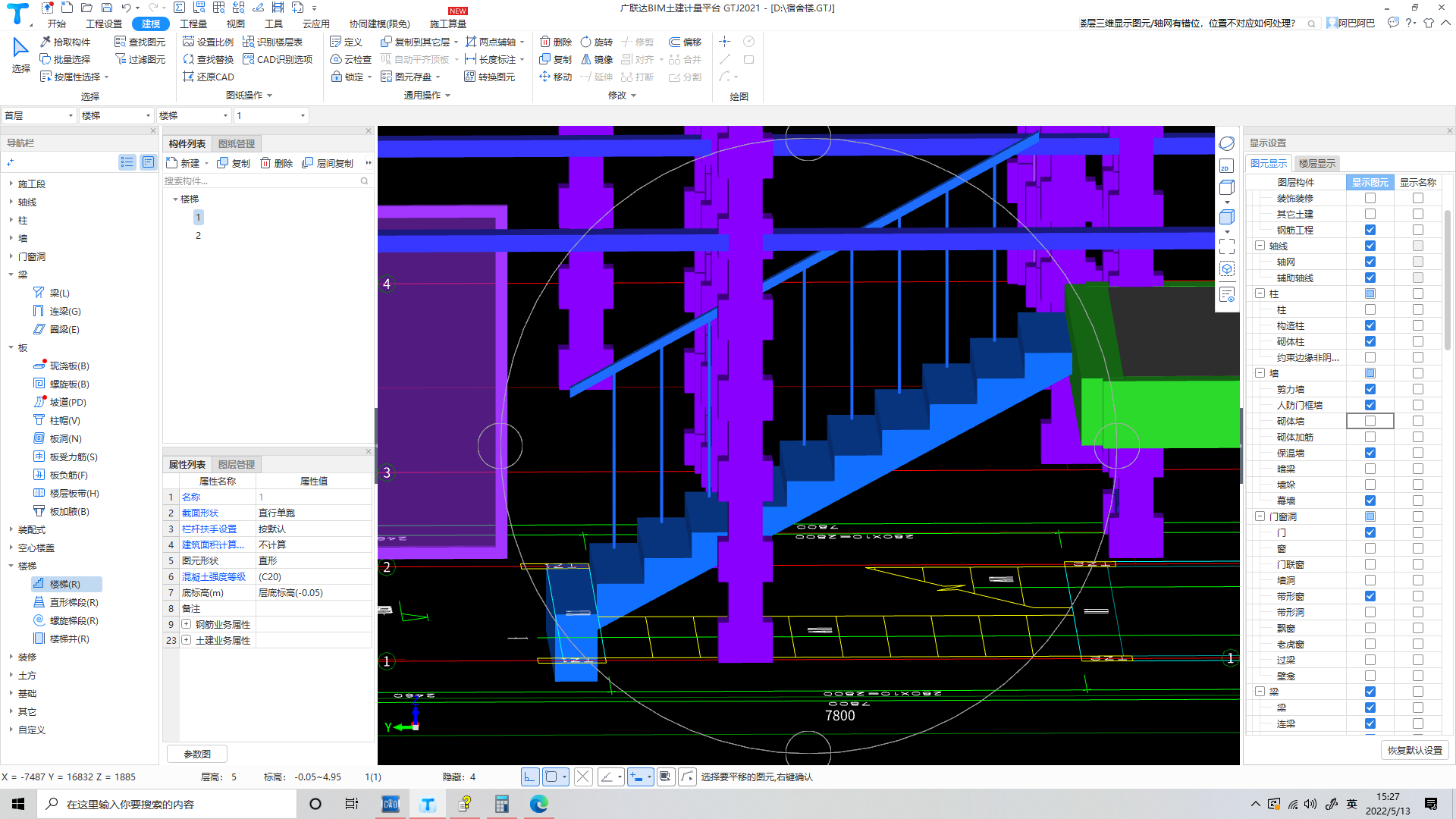This screenshot has height=819, width=1456.
Task: Open 识别楼层表 recognize floor table
Action: (272, 42)
